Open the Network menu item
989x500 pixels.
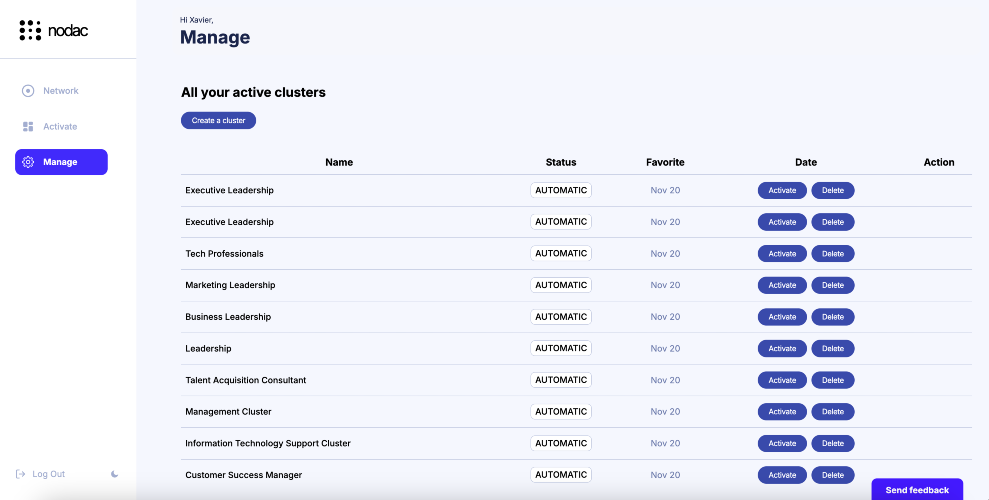(61, 91)
